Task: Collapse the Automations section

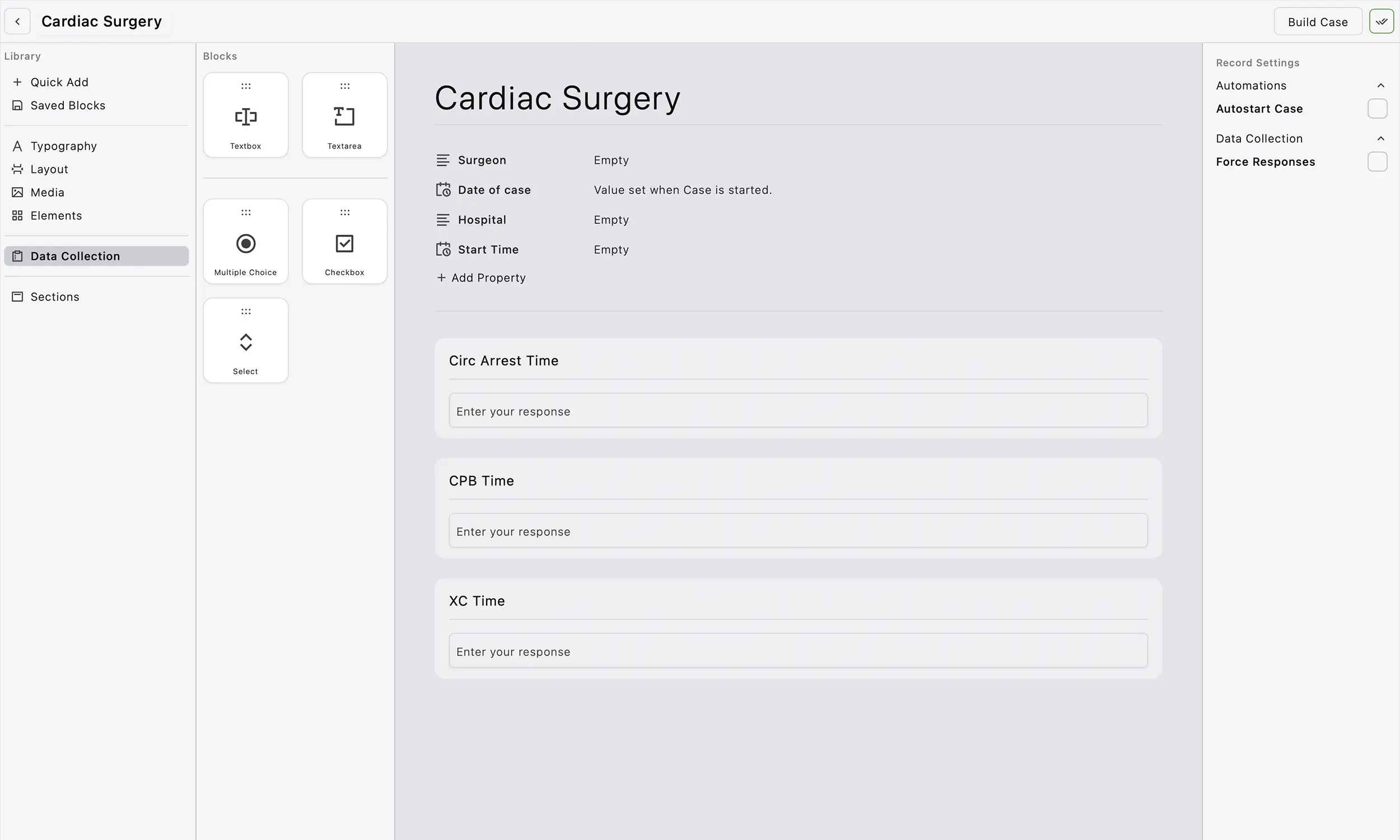Action: [1381, 85]
